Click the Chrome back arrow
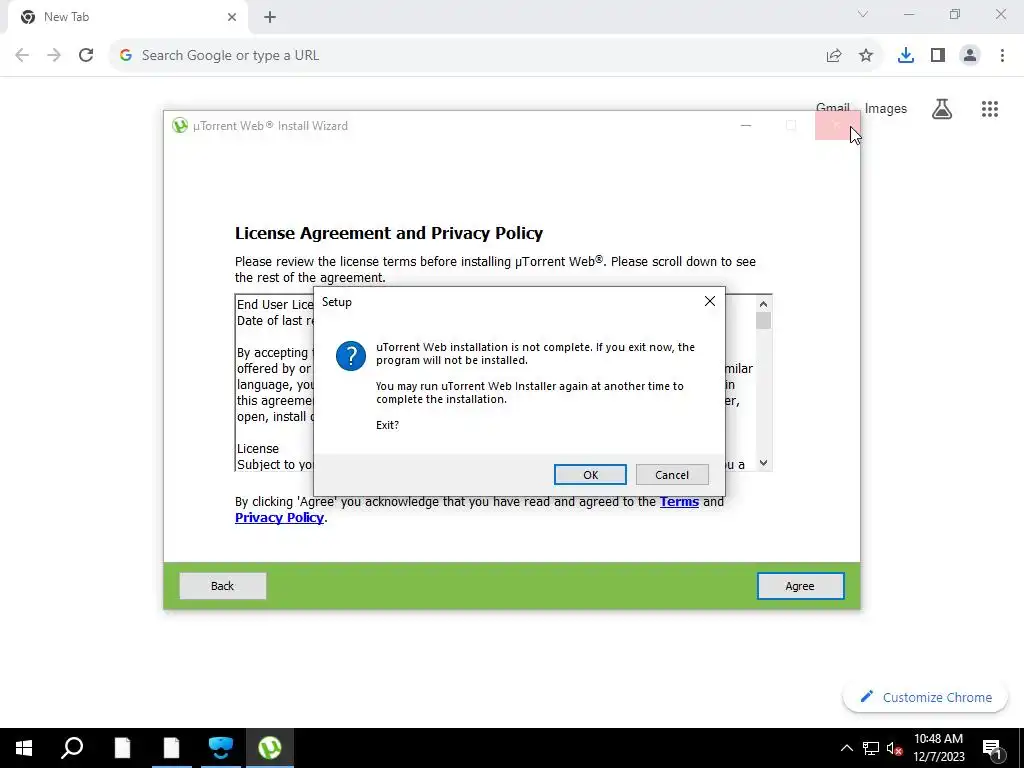 [22, 55]
